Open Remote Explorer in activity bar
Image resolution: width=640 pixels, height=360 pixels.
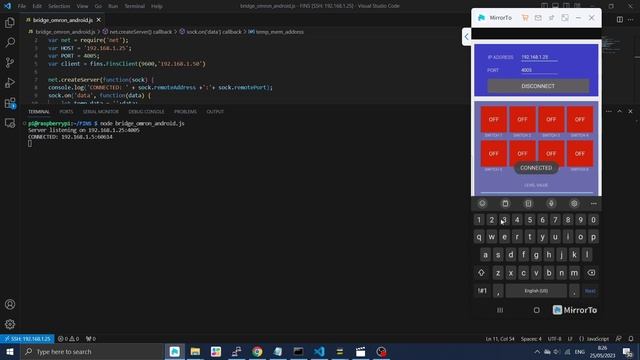(10, 123)
